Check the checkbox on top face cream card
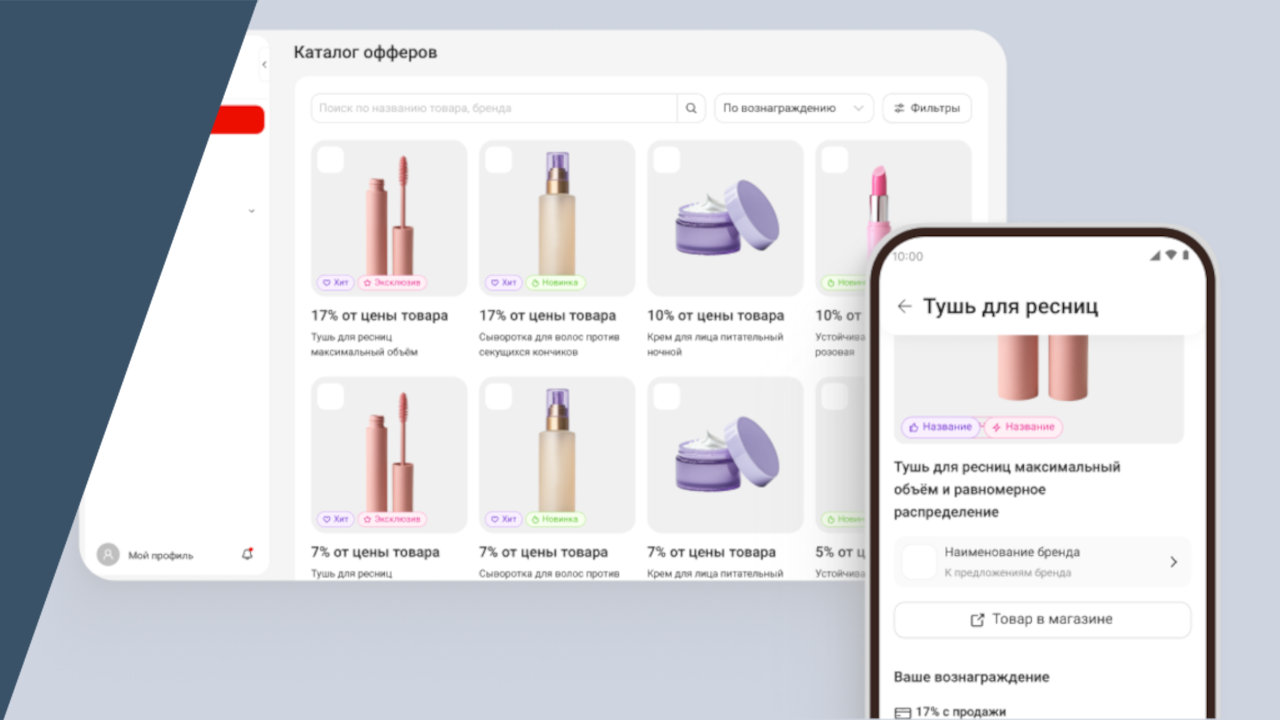1280x720 pixels. coord(667,160)
